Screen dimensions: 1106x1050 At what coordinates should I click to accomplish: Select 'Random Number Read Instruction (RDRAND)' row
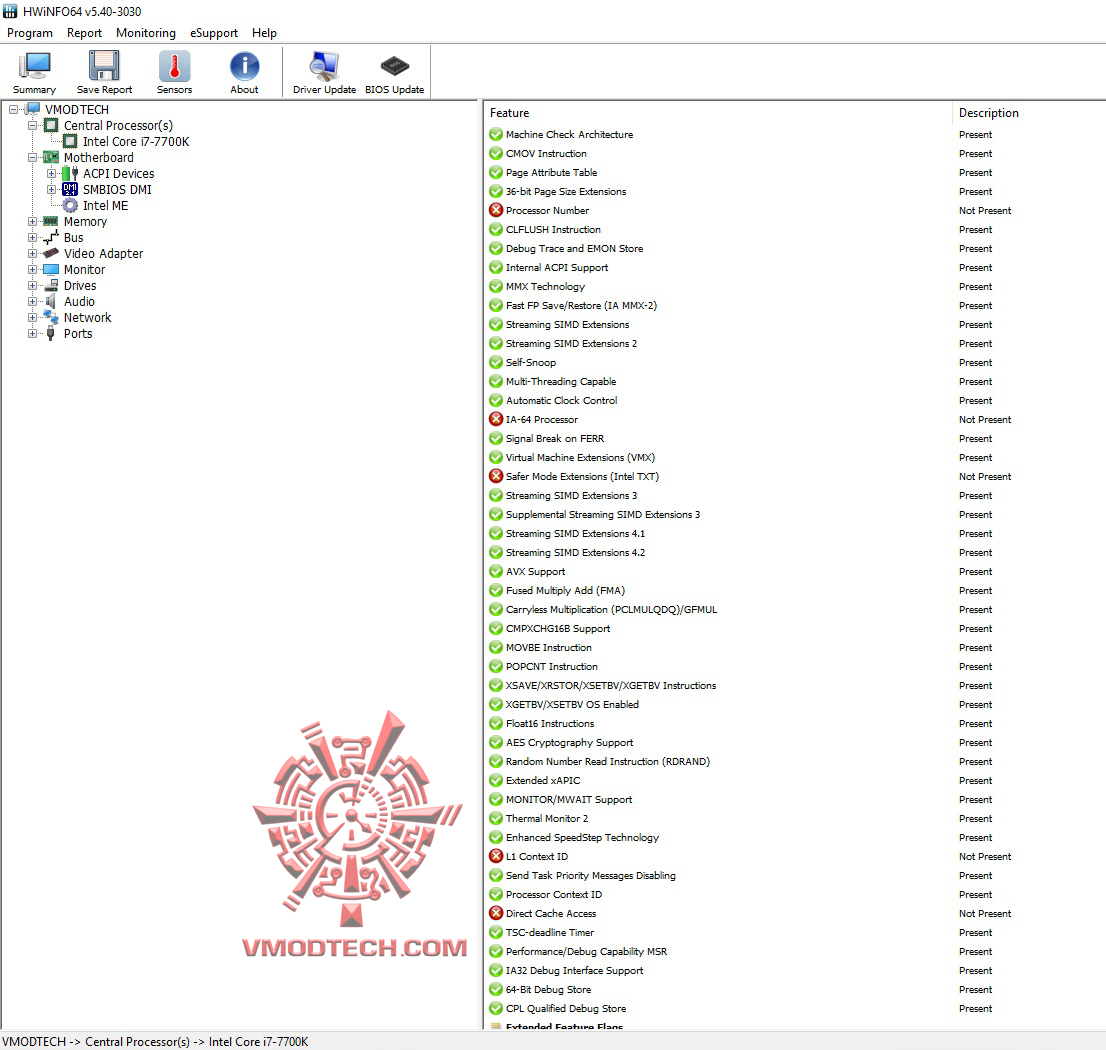click(x=796, y=761)
